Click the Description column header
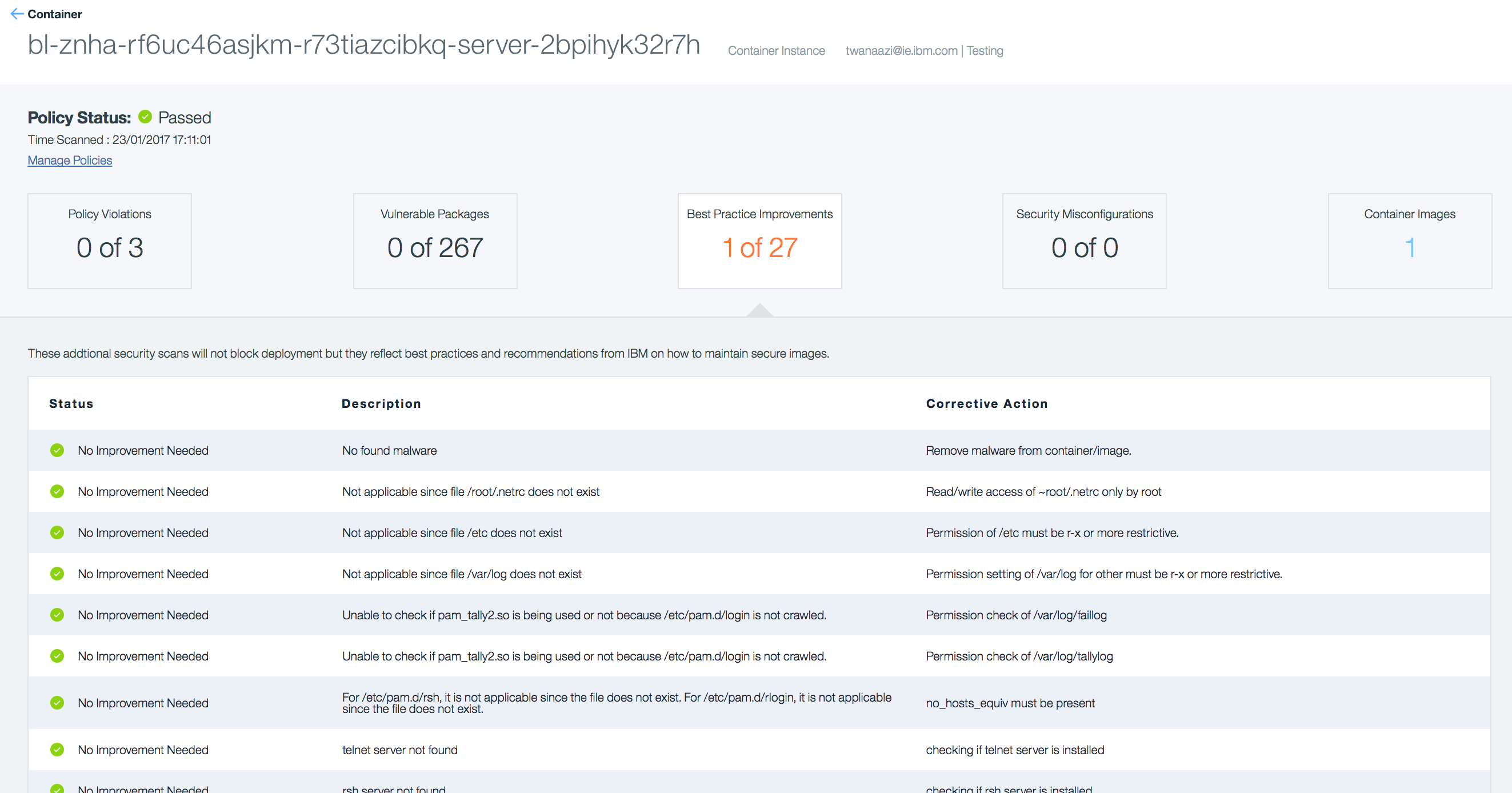Viewport: 1512px width, 793px height. click(381, 403)
